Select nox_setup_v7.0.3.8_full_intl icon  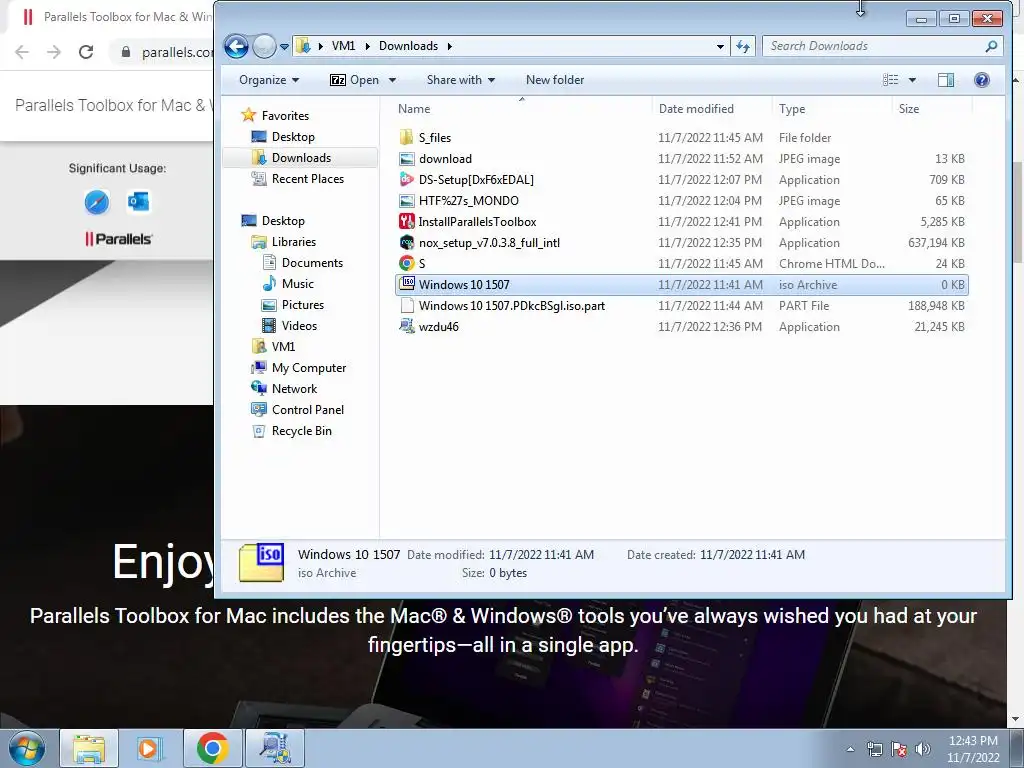pos(406,242)
